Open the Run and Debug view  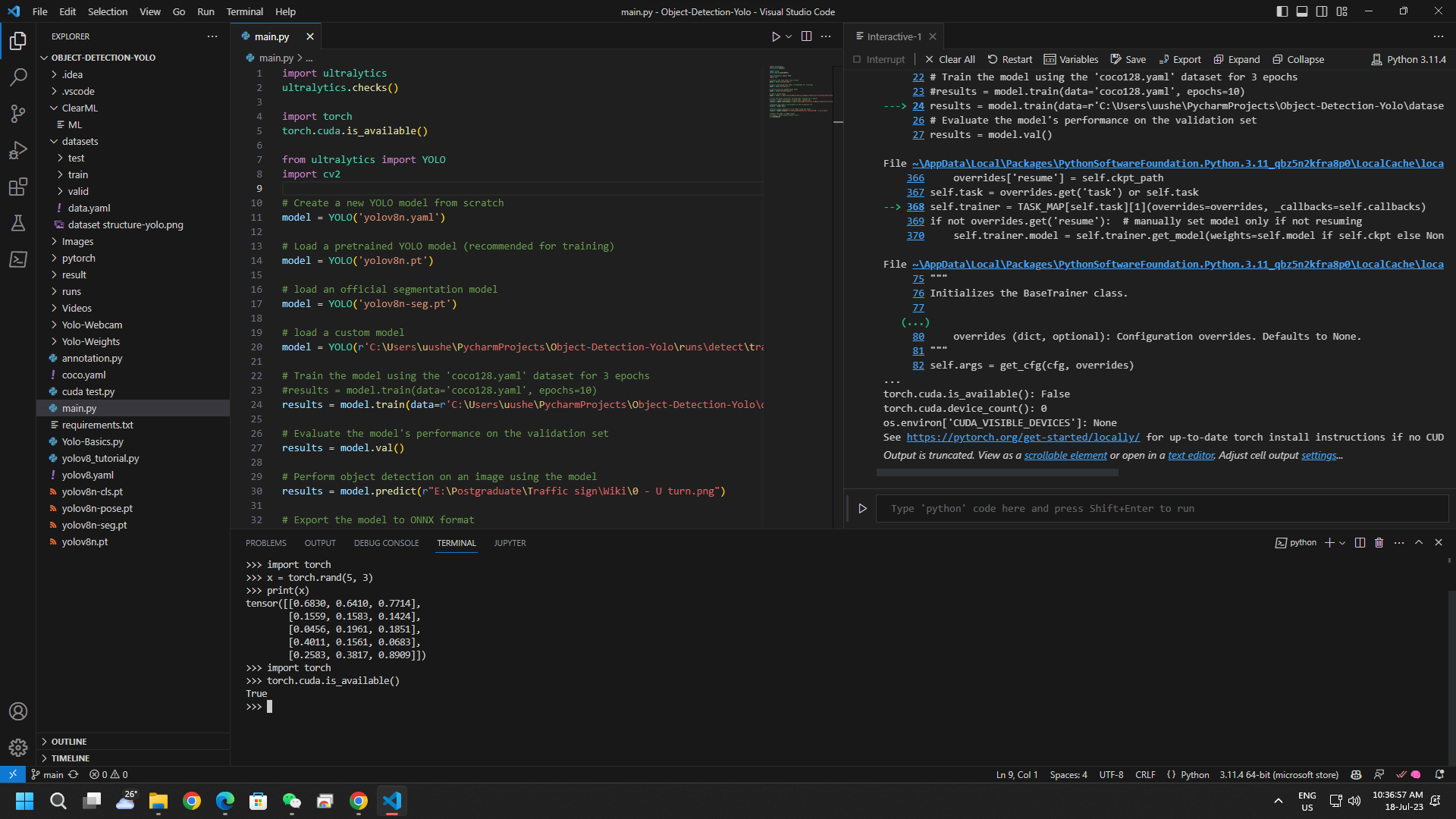[x=18, y=150]
